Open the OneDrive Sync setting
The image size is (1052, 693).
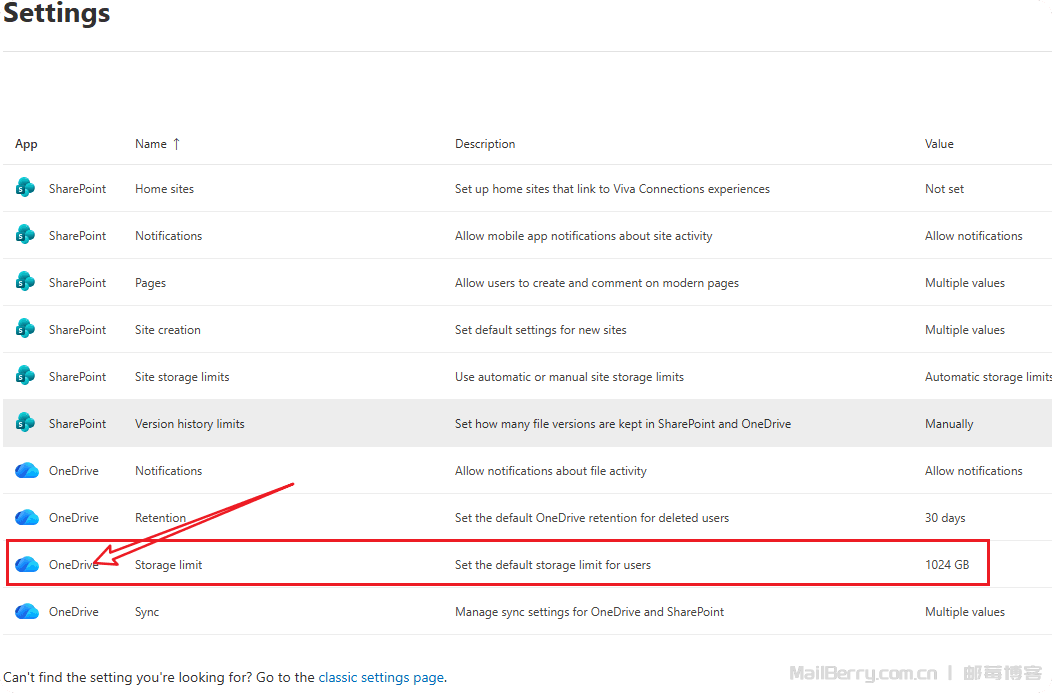[x=147, y=612]
